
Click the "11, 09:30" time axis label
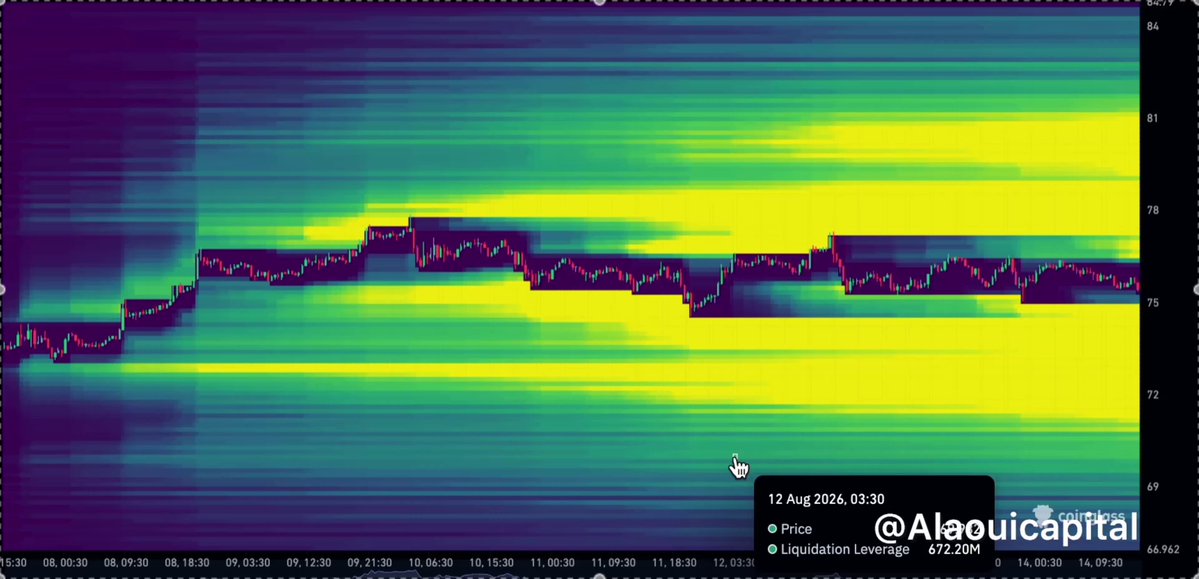pyautogui.click(x=613, y=562)
